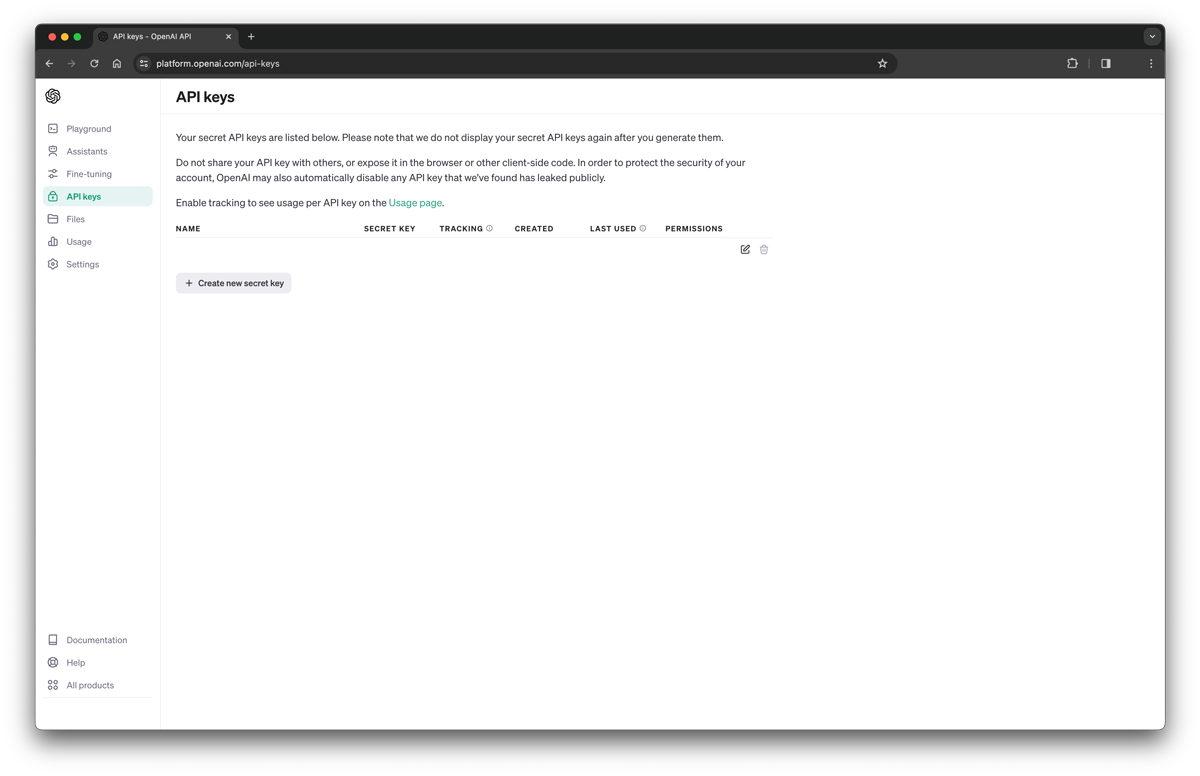Edit the API key with pencil icon
The image size is (1200, 776).
point(745,249)
